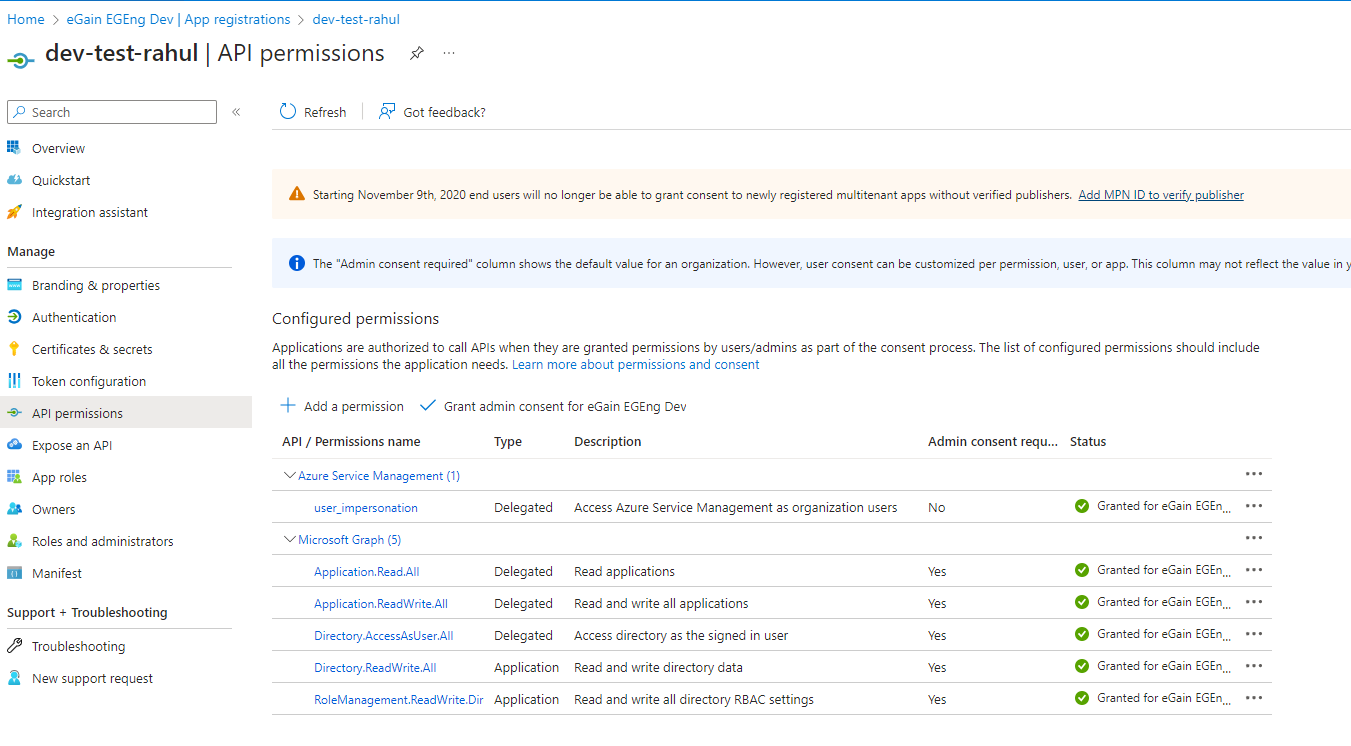This screenshot has height=746, width=1351.
Task: Go to Certificates & secrets
Action: [x=92, y=349]
